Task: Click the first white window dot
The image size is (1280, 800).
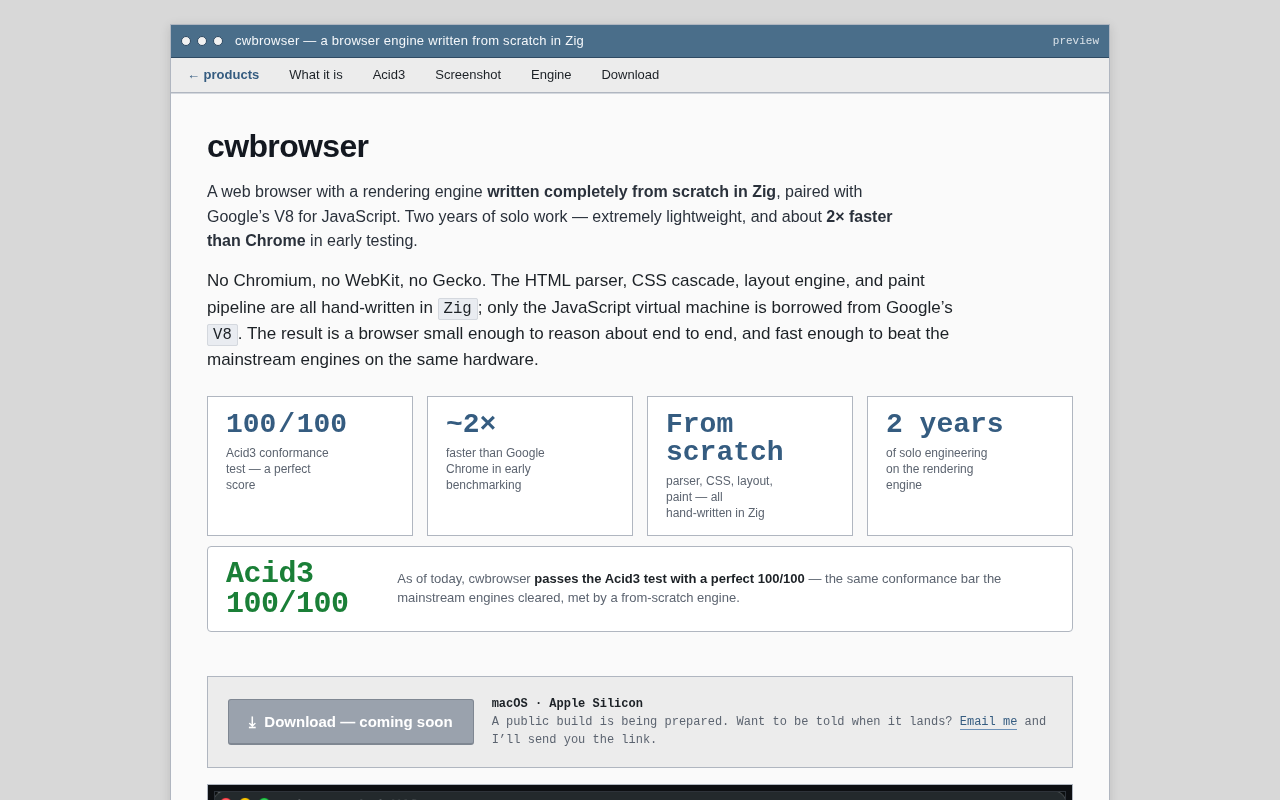Action: 186,41
